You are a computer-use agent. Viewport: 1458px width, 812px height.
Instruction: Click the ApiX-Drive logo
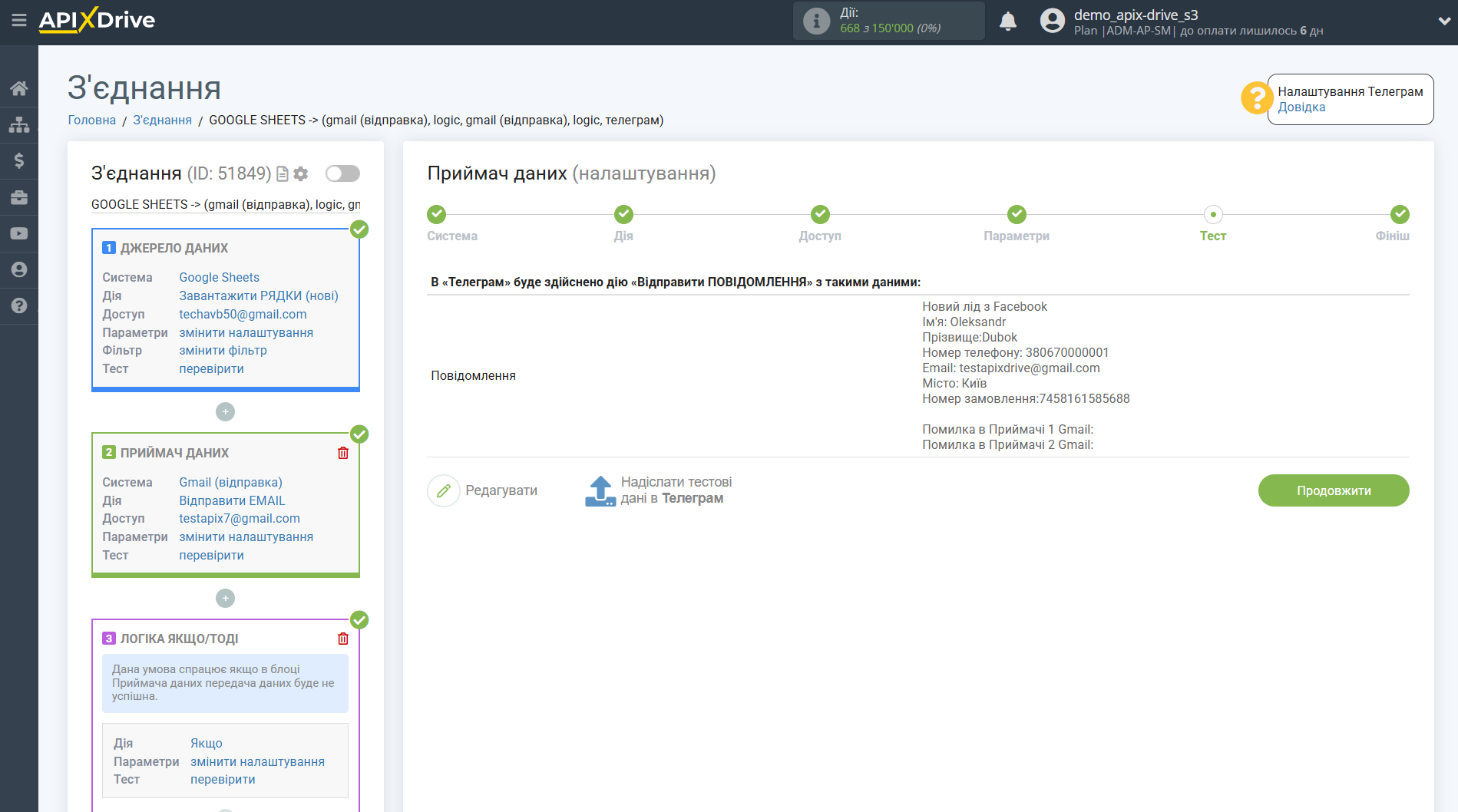[x=97, y=21]
